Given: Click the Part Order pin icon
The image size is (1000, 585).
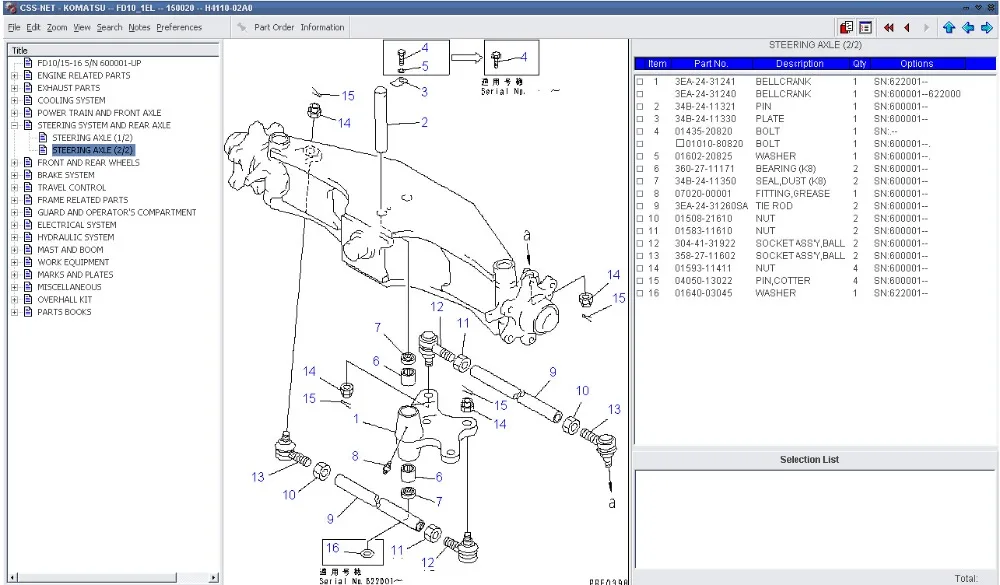Looking at the screenshot, I should pos(242,27).
